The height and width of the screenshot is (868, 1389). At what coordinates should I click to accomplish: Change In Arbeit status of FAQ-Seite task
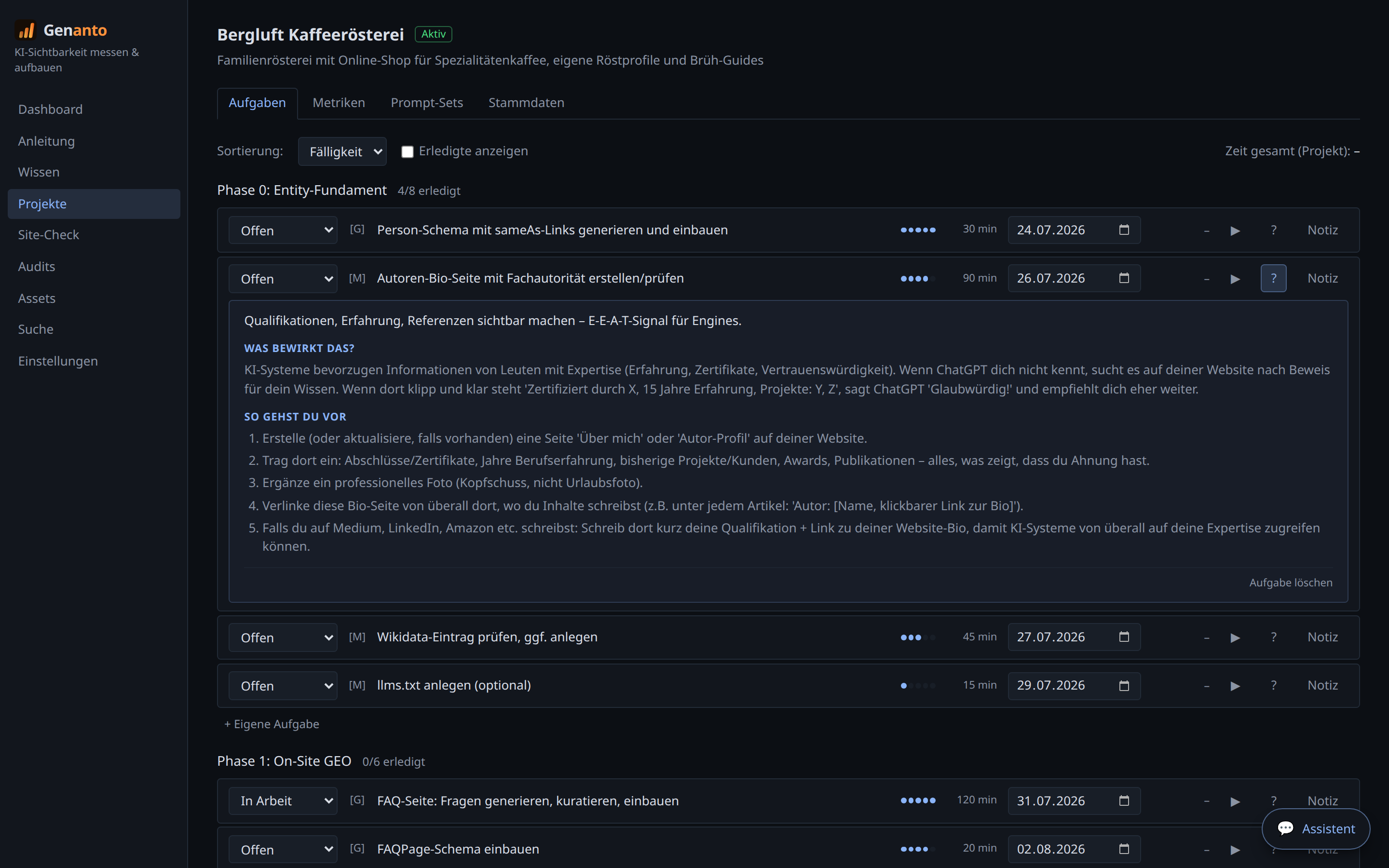[283, 801]
